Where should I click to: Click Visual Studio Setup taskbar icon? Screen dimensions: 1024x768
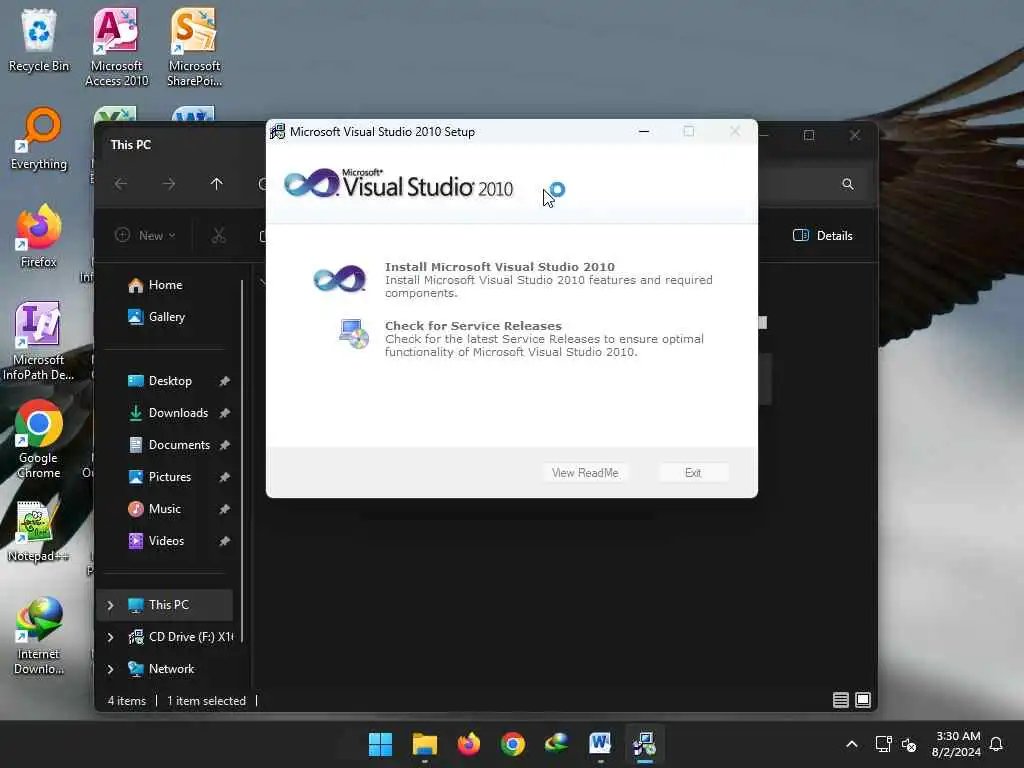coord(645,744)
